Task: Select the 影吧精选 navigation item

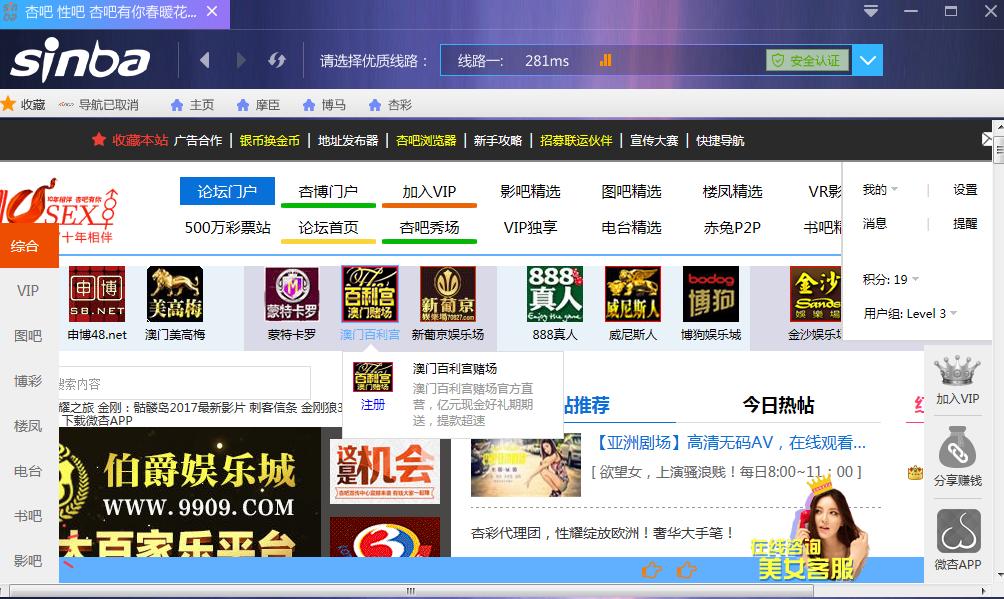Action: click(530, 192)
